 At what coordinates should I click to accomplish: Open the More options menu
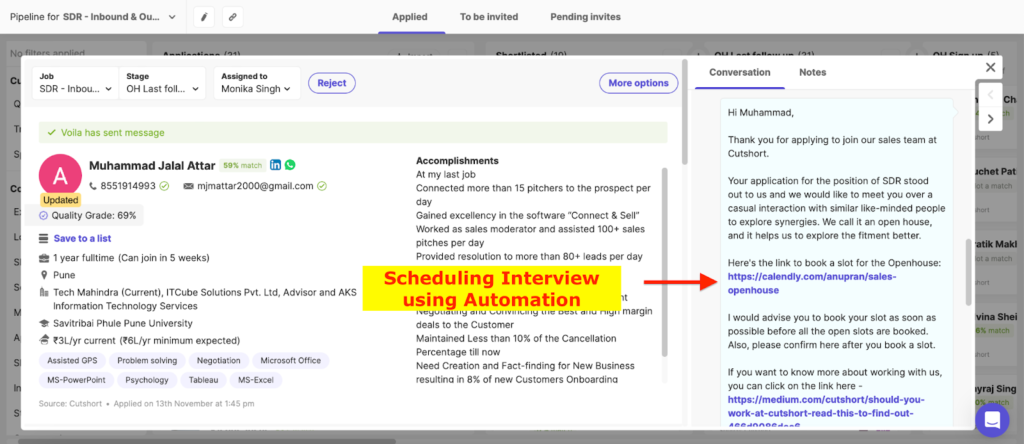[639, 83]
